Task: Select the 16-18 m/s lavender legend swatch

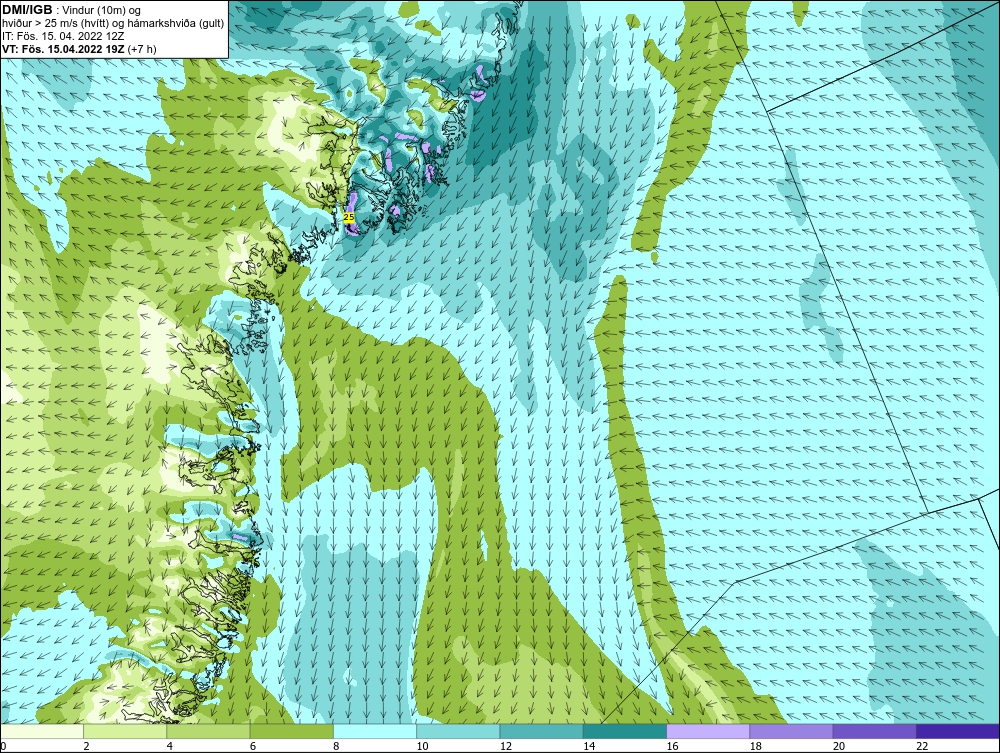Action: coord(708,731)
